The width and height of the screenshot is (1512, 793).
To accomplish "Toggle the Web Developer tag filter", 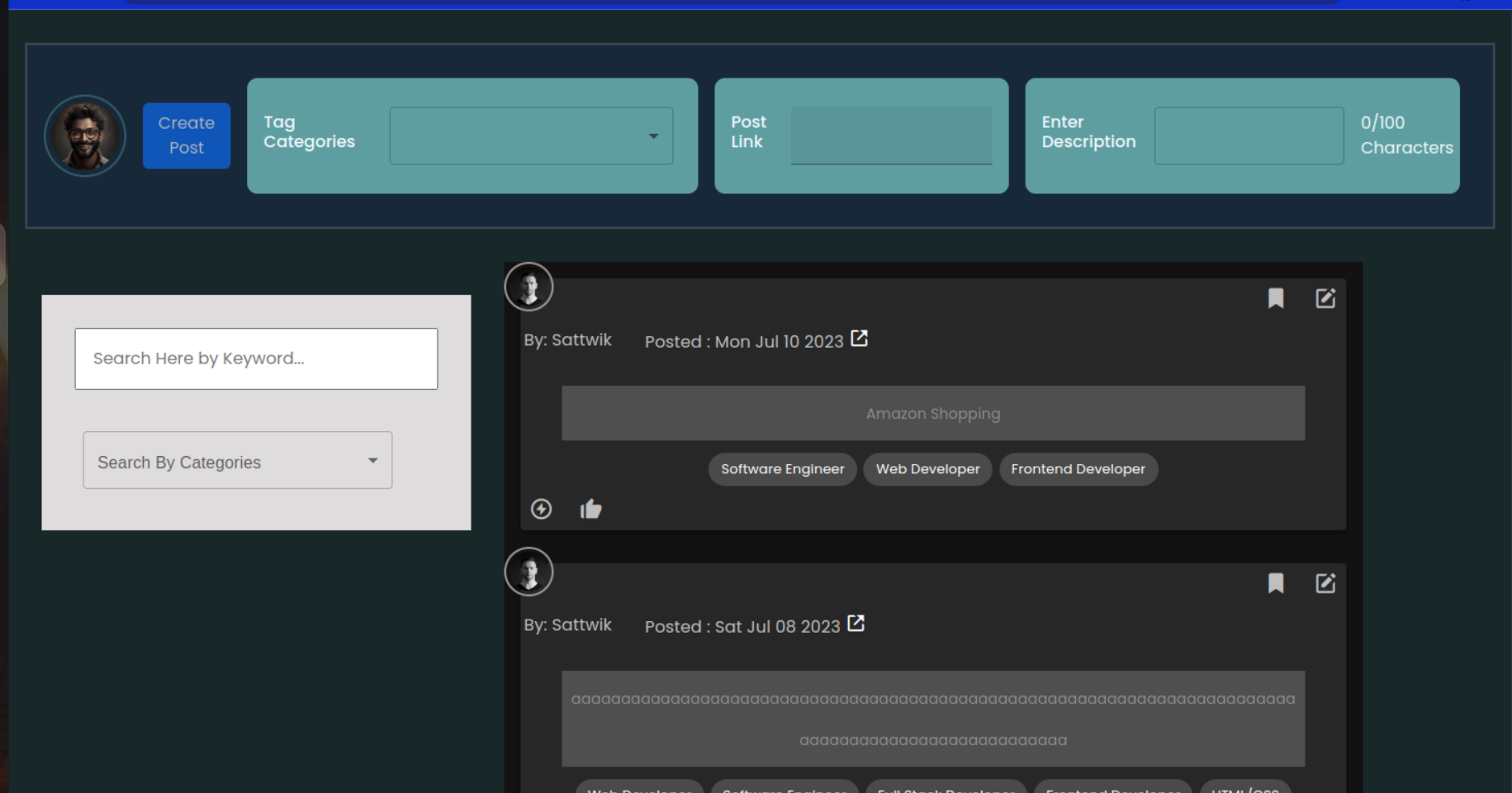I will 927,468.
